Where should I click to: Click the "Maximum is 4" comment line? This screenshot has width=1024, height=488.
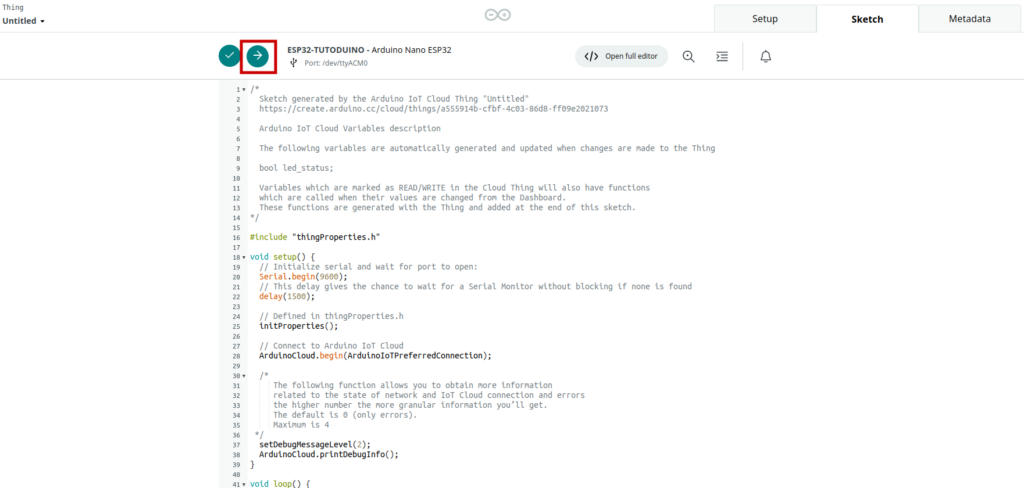[301, 425]
